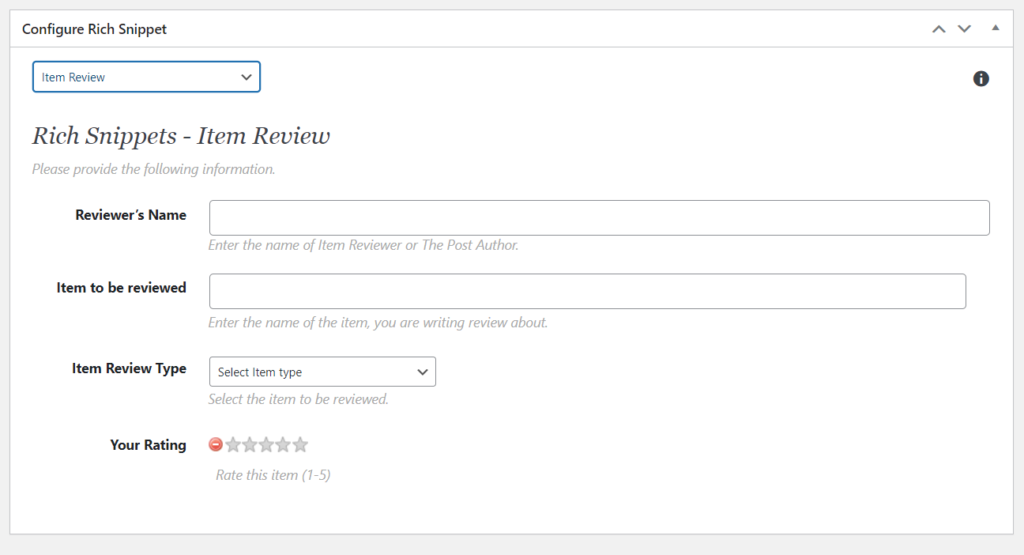1024x555 pixels.
Task: Click the Rich Snippets - Item Review heading
Action: point(181,136)
